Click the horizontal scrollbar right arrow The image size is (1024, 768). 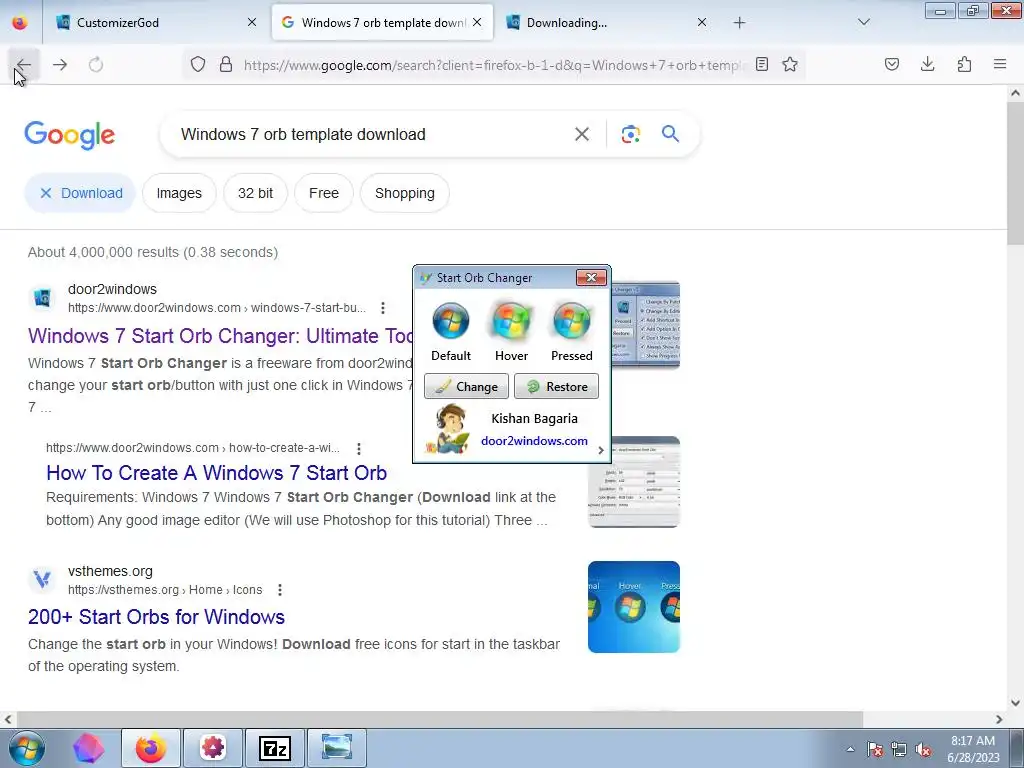coord(999,719)
